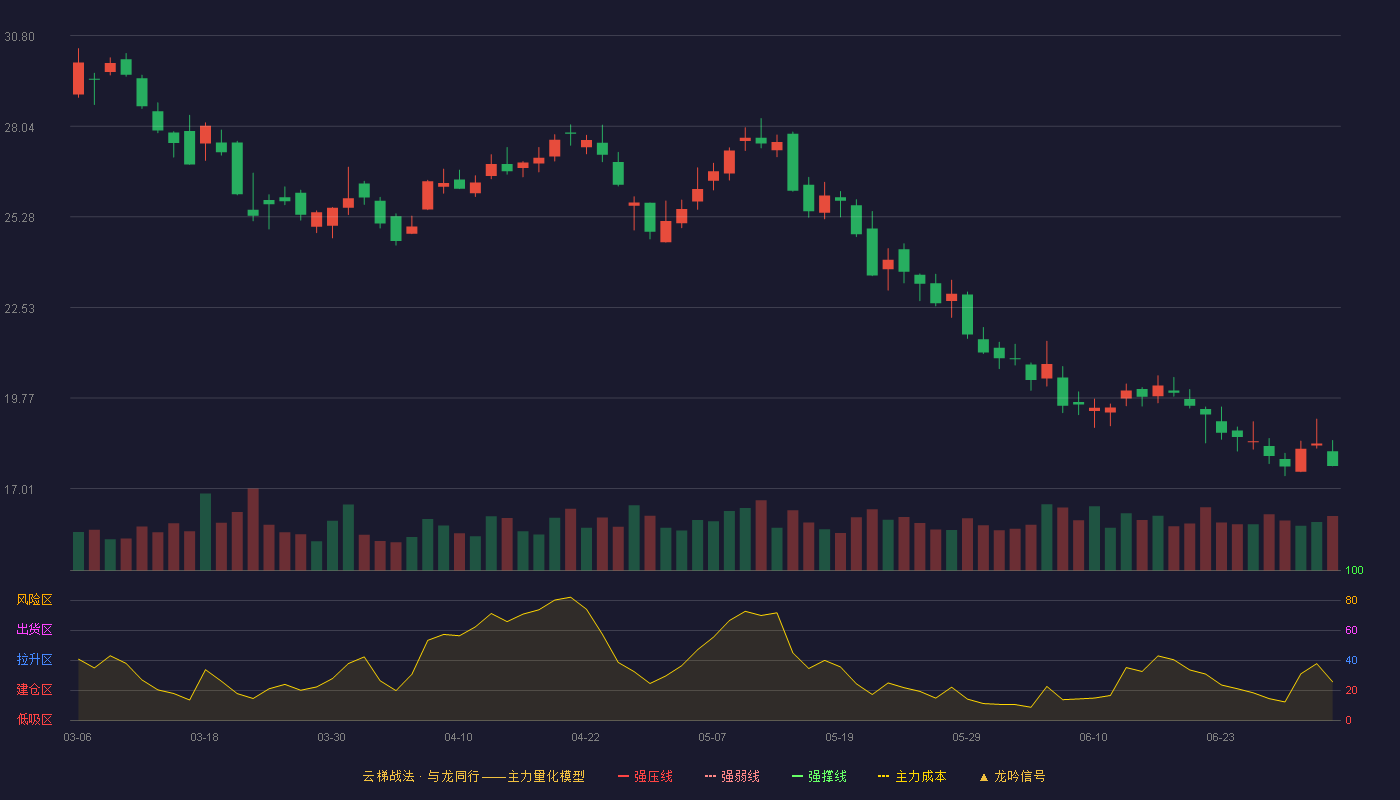The width and height of the screenshot is (1400, 800).
Task: Click the 19.77 price axis label
Action: 19,399
